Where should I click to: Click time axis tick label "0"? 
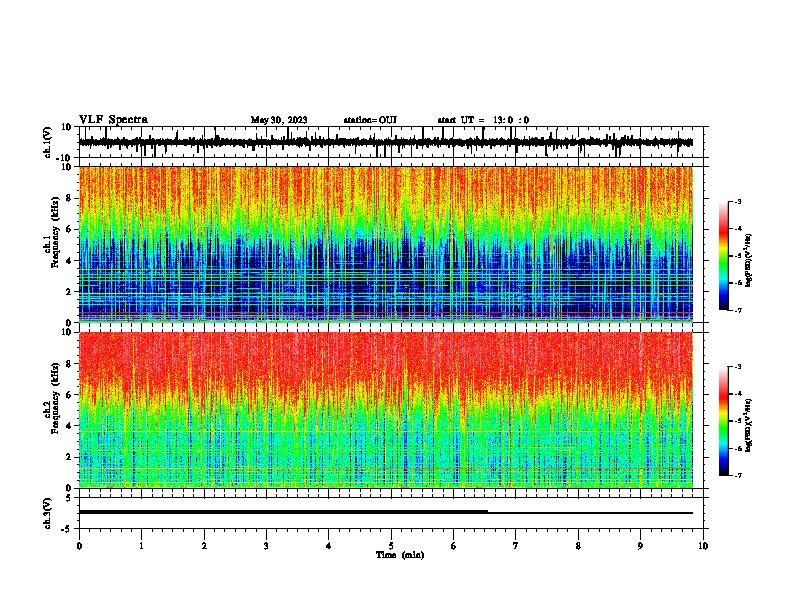tap(79, 546)
